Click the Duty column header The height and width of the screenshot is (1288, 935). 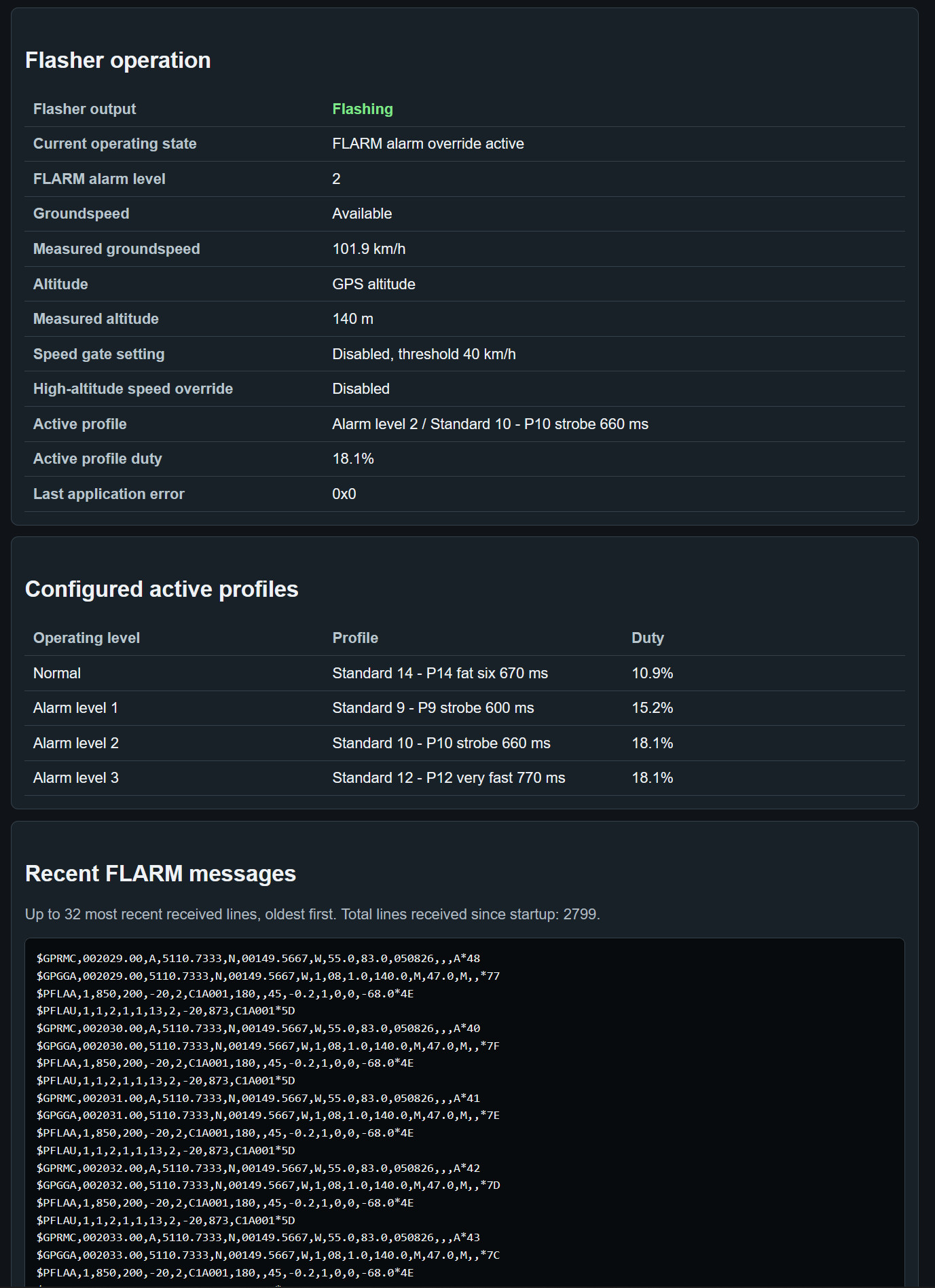pyautogui.click(x=648, y=638)
